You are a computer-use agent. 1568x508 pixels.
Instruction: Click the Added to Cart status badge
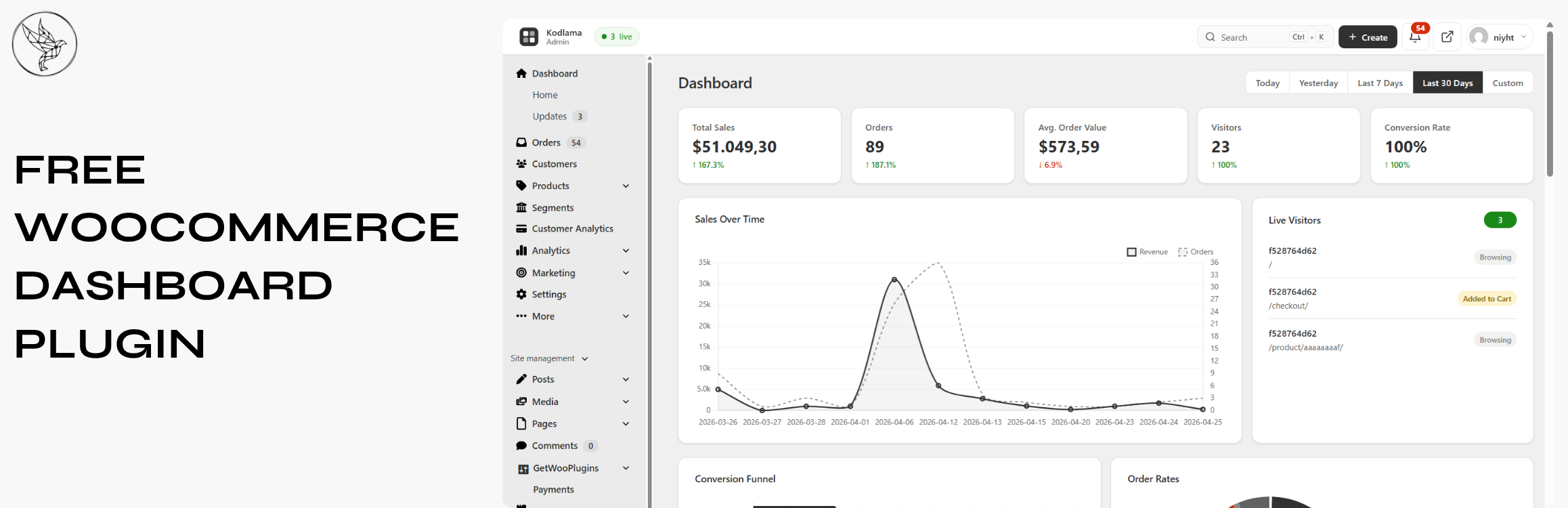click(1487, 299)
